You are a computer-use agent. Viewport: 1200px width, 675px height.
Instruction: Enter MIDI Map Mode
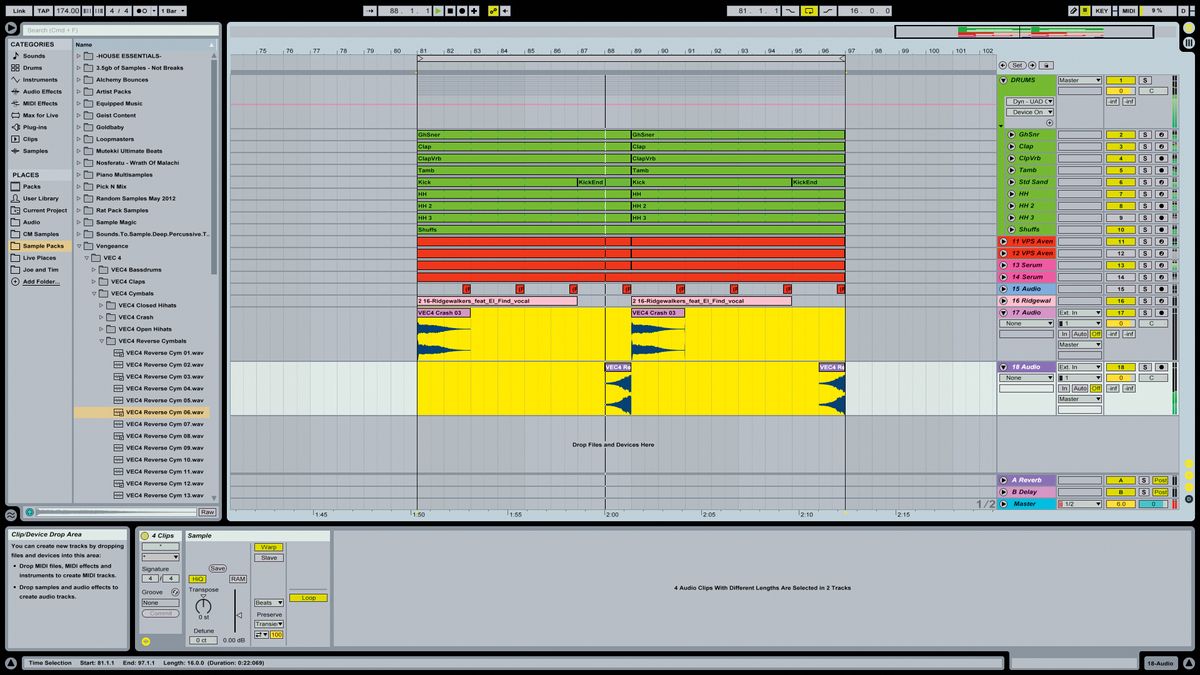coord(1128,10)
